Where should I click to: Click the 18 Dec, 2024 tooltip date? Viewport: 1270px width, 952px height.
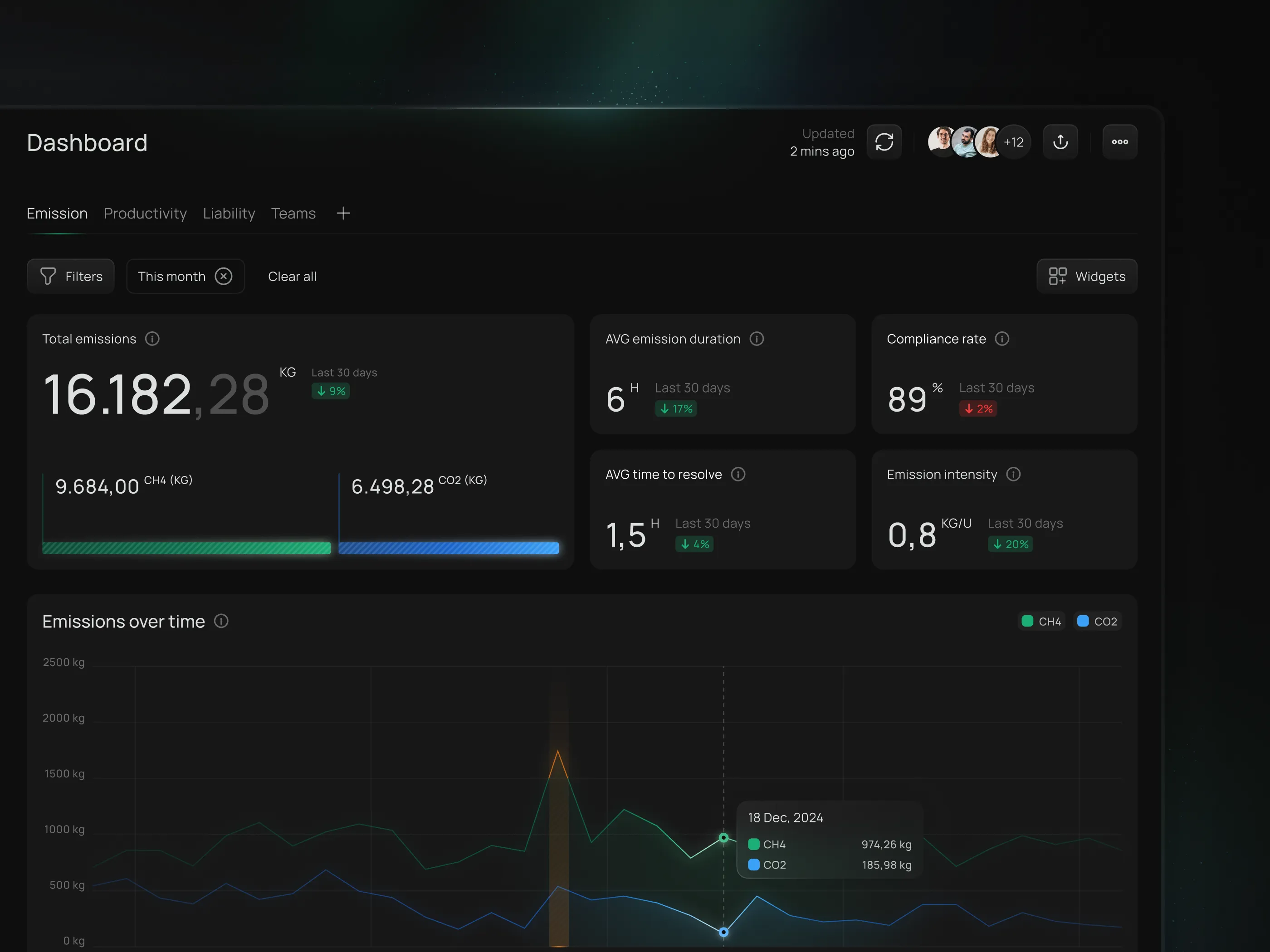coord(786,818)
